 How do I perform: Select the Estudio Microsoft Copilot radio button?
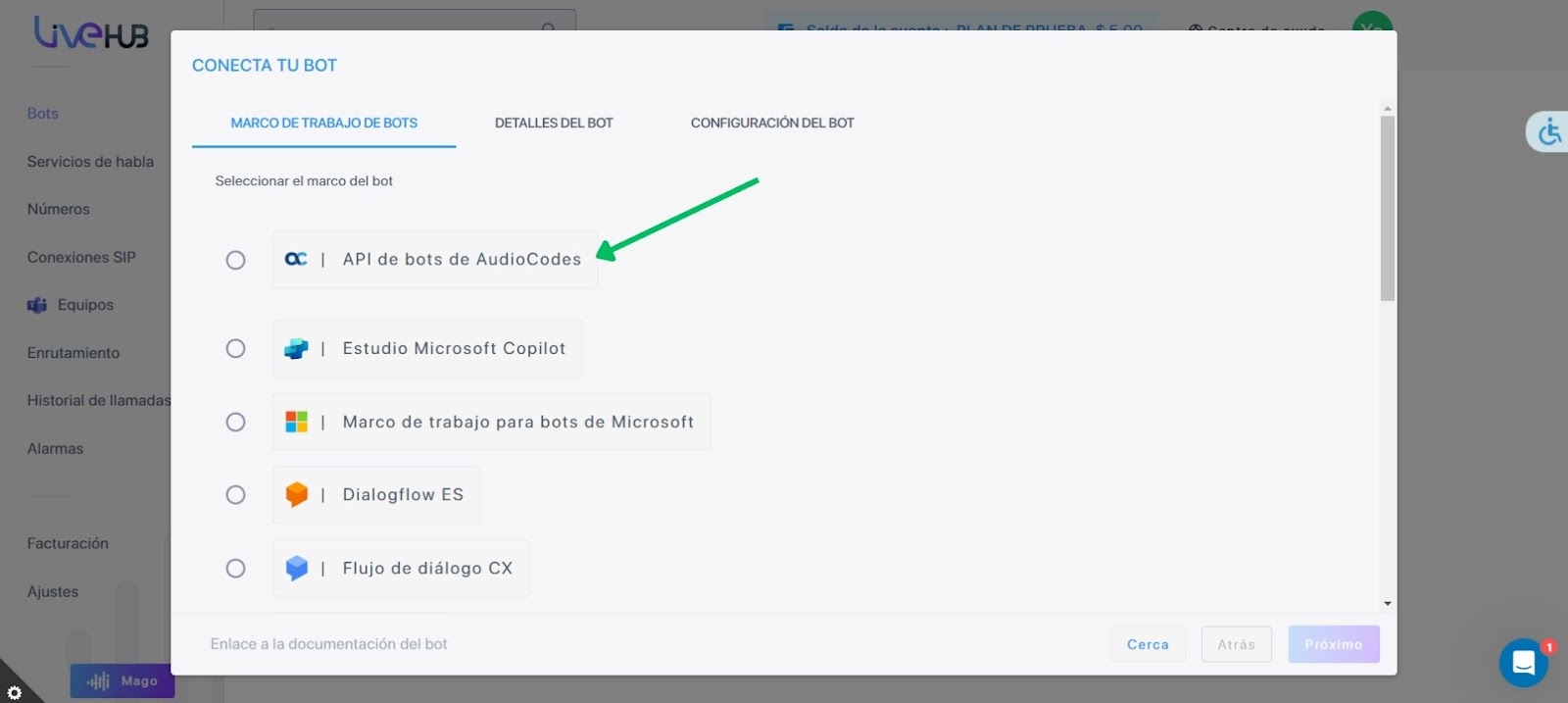point(235,348)
